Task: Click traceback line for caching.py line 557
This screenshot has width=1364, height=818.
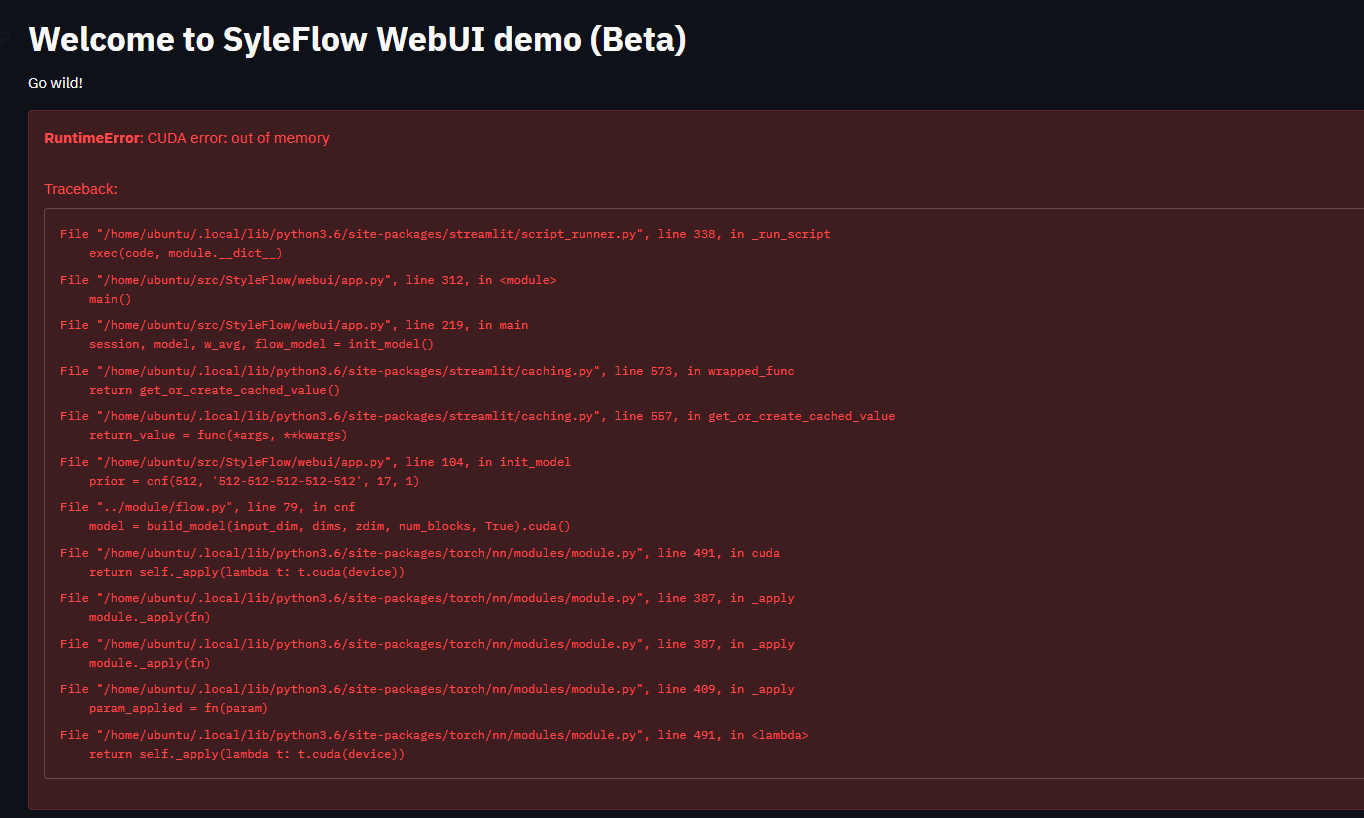Action: click(478, 416)
